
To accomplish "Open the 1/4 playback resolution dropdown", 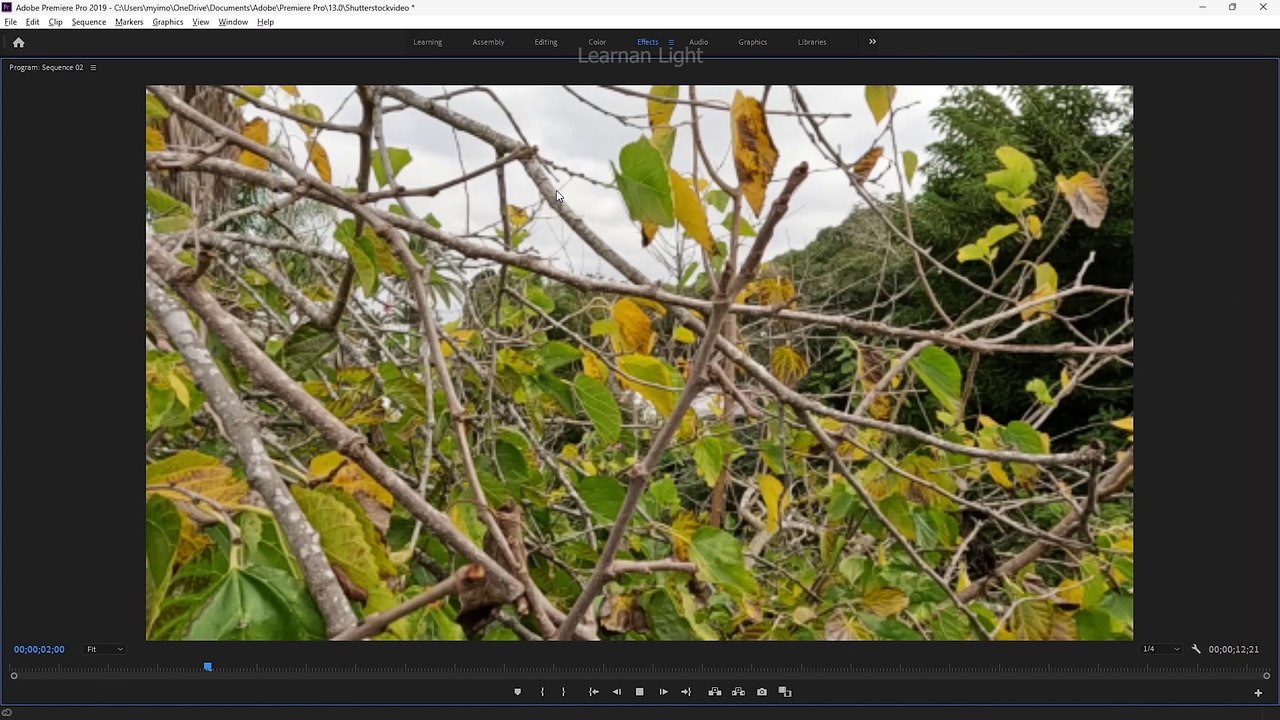I will click(1161, 649).
